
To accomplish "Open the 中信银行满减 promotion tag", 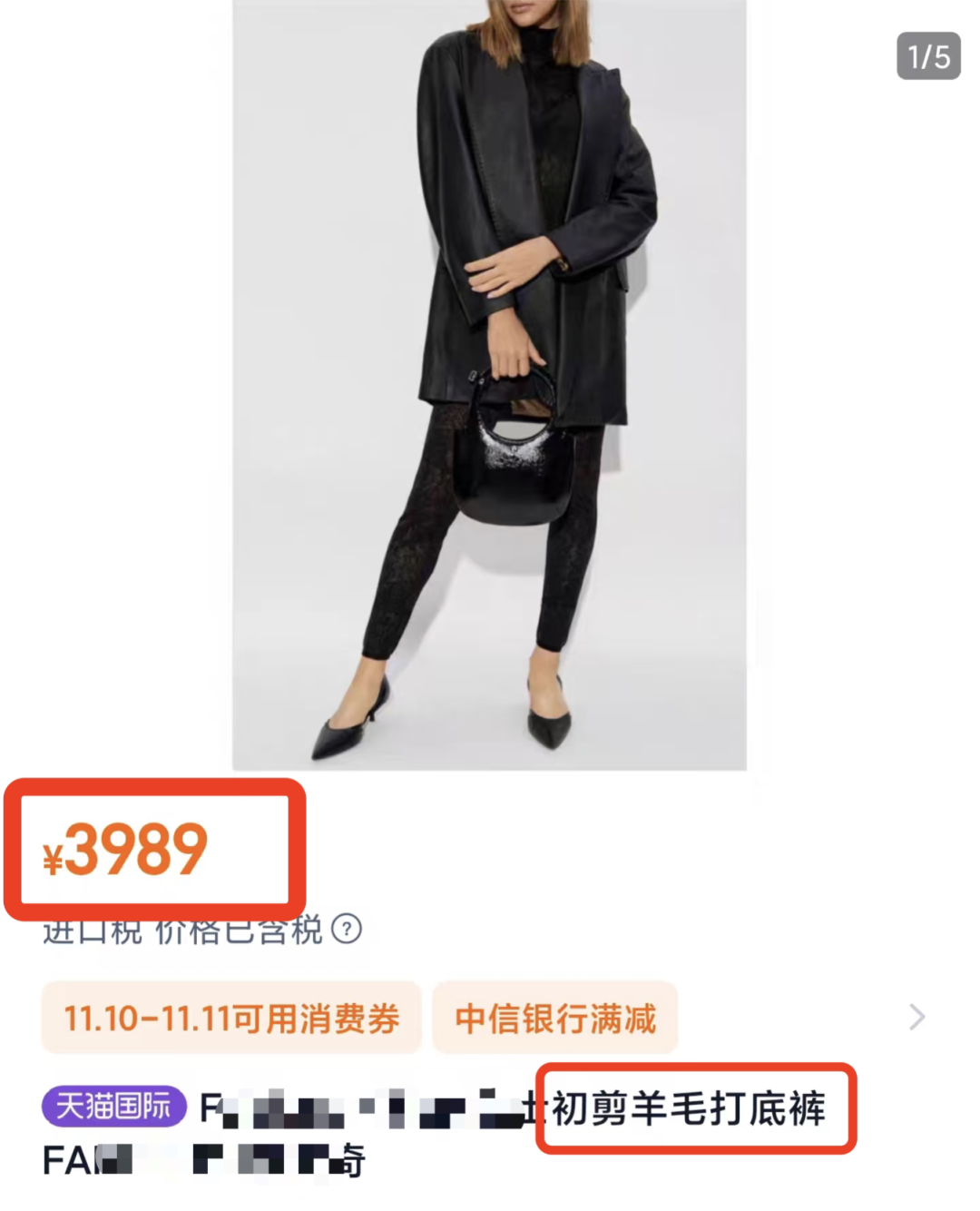I will (555, 1018).
